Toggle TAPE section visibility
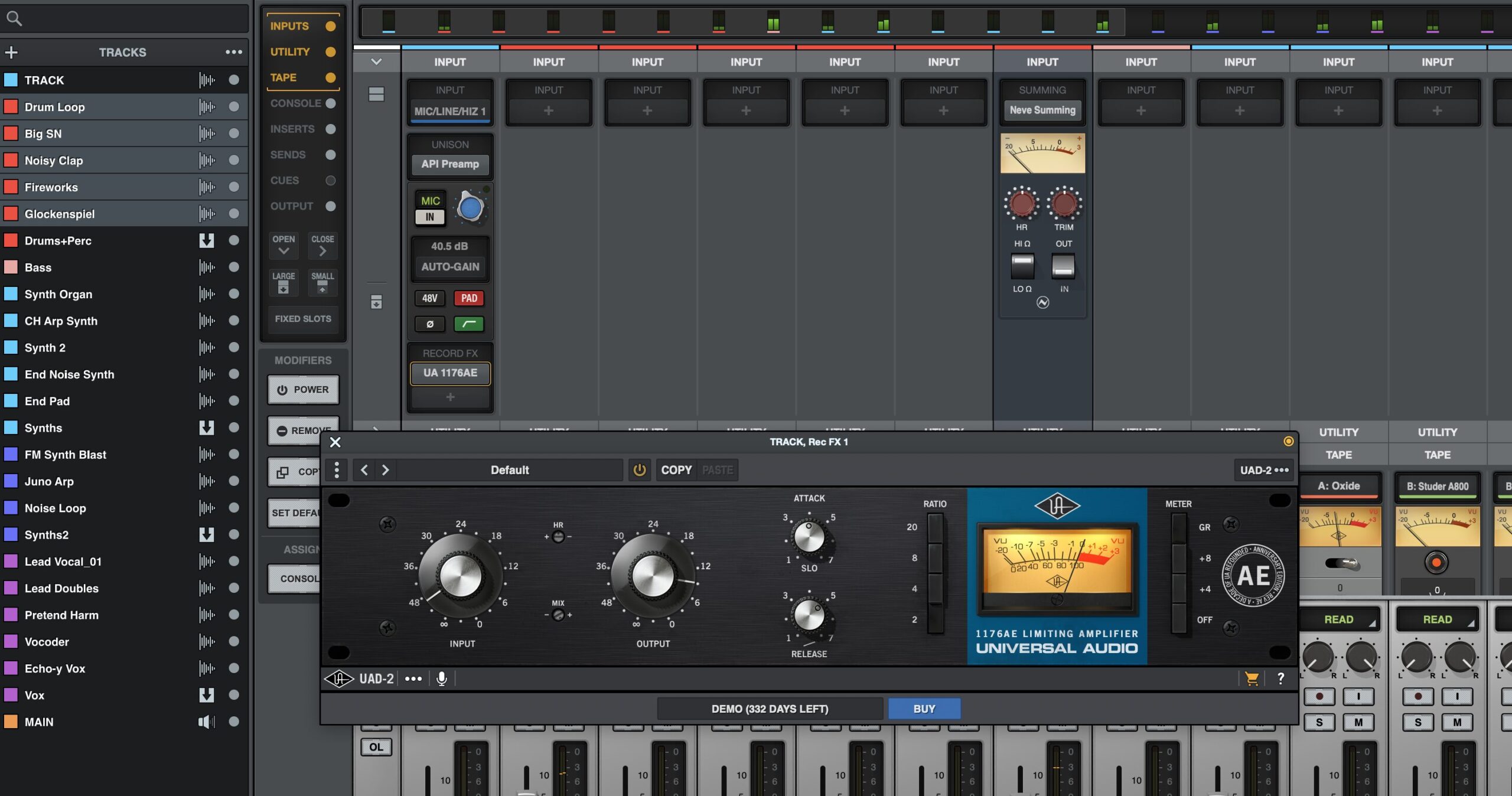The image size is (1512, 796). point(331,77)
